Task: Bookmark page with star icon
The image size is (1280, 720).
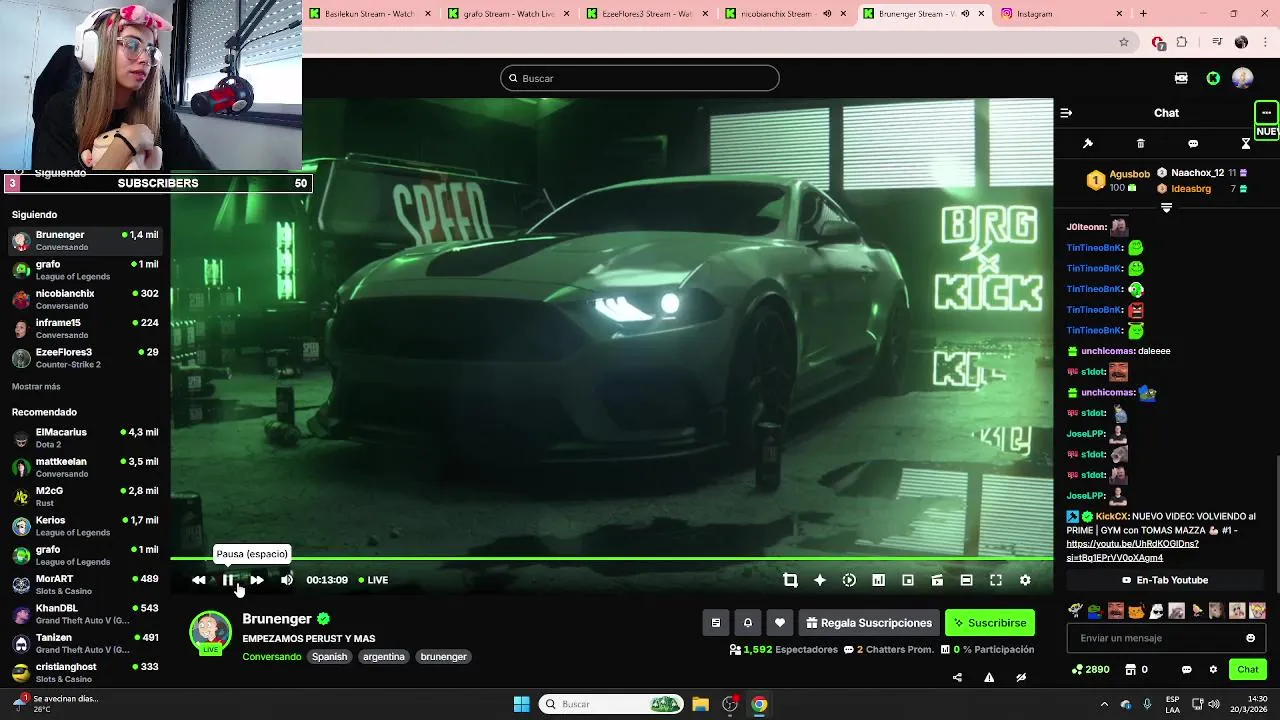Action: click(1124, 42)
